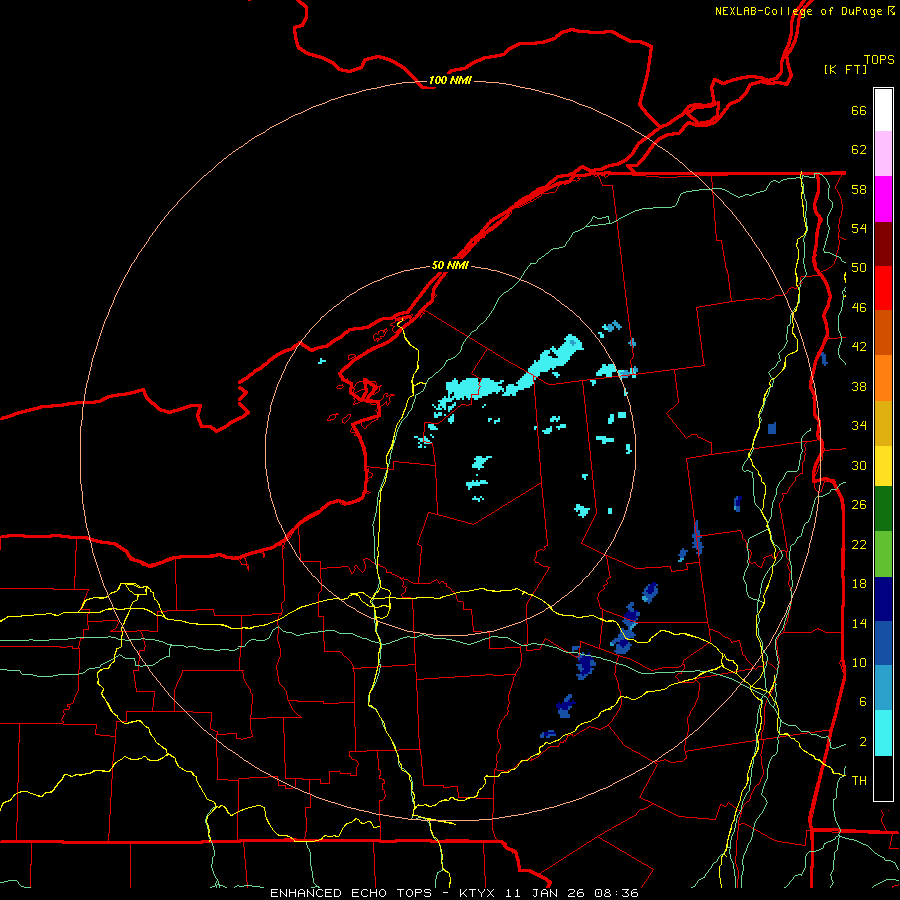Image resolution: width=900 pixels, height=900 pixels.
Task: Click the 2 scale label
Action: click(x=863, y=741)
